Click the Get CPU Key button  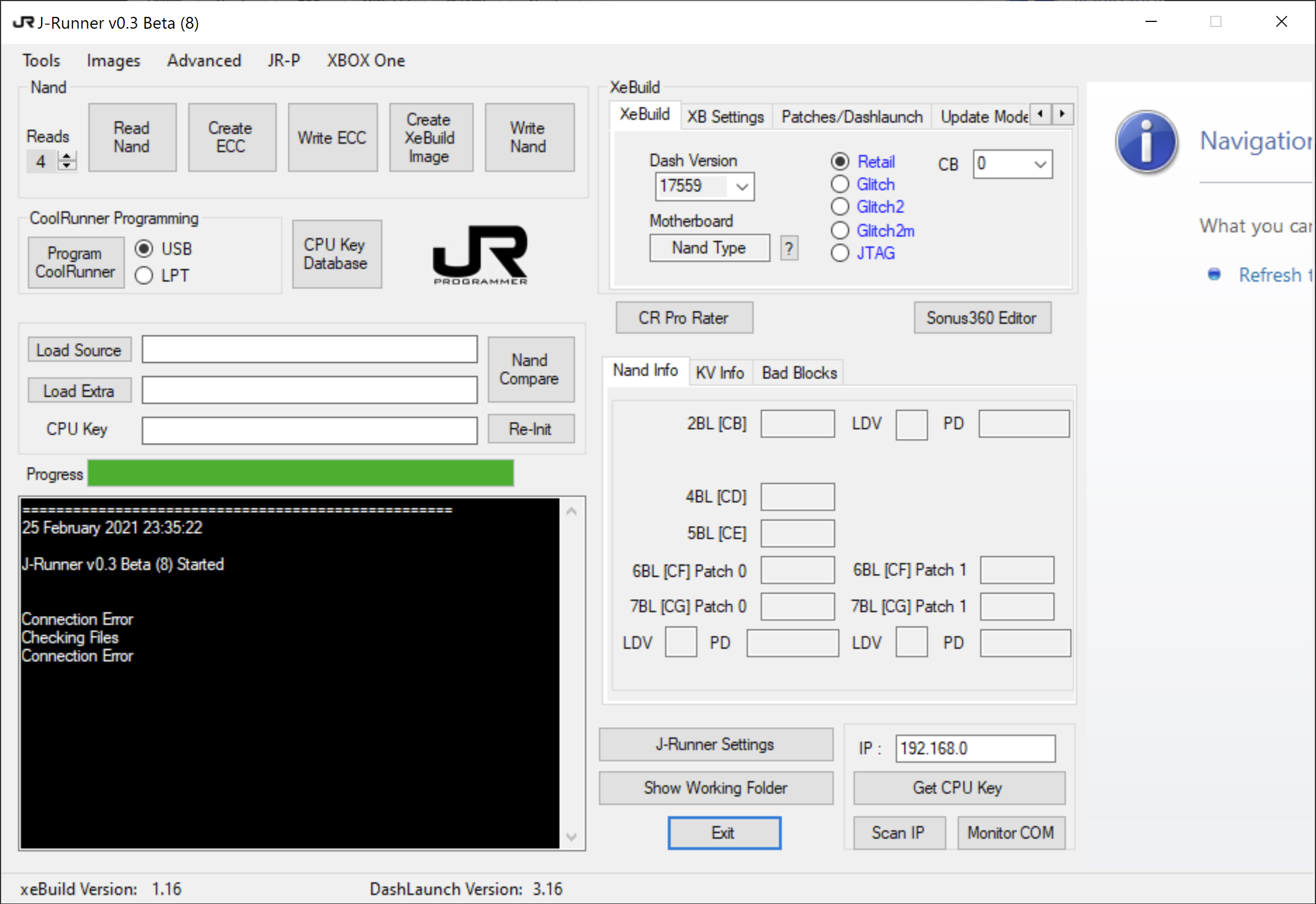[x=958, y=788]
